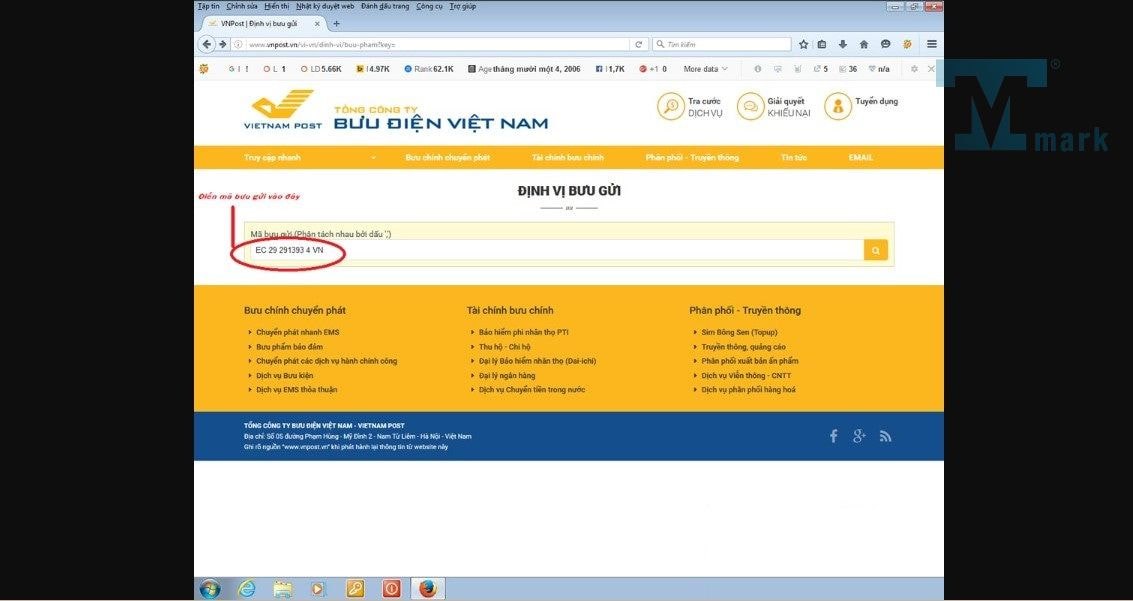Open the Tuyển dụng person icon
This screenshot has height=601, width=1133.
(x=838, y=106)
